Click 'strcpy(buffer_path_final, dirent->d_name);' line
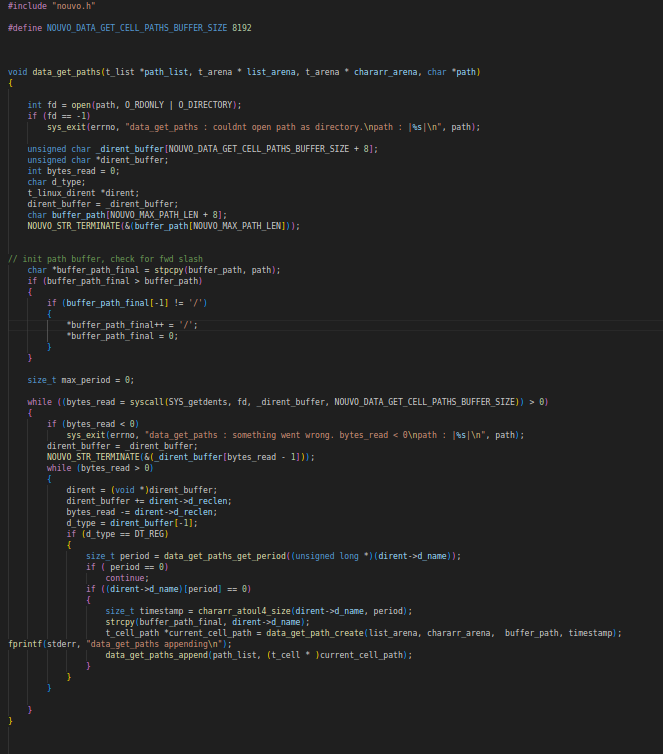This screenshot has height=754, width=663. click(208, 622)
